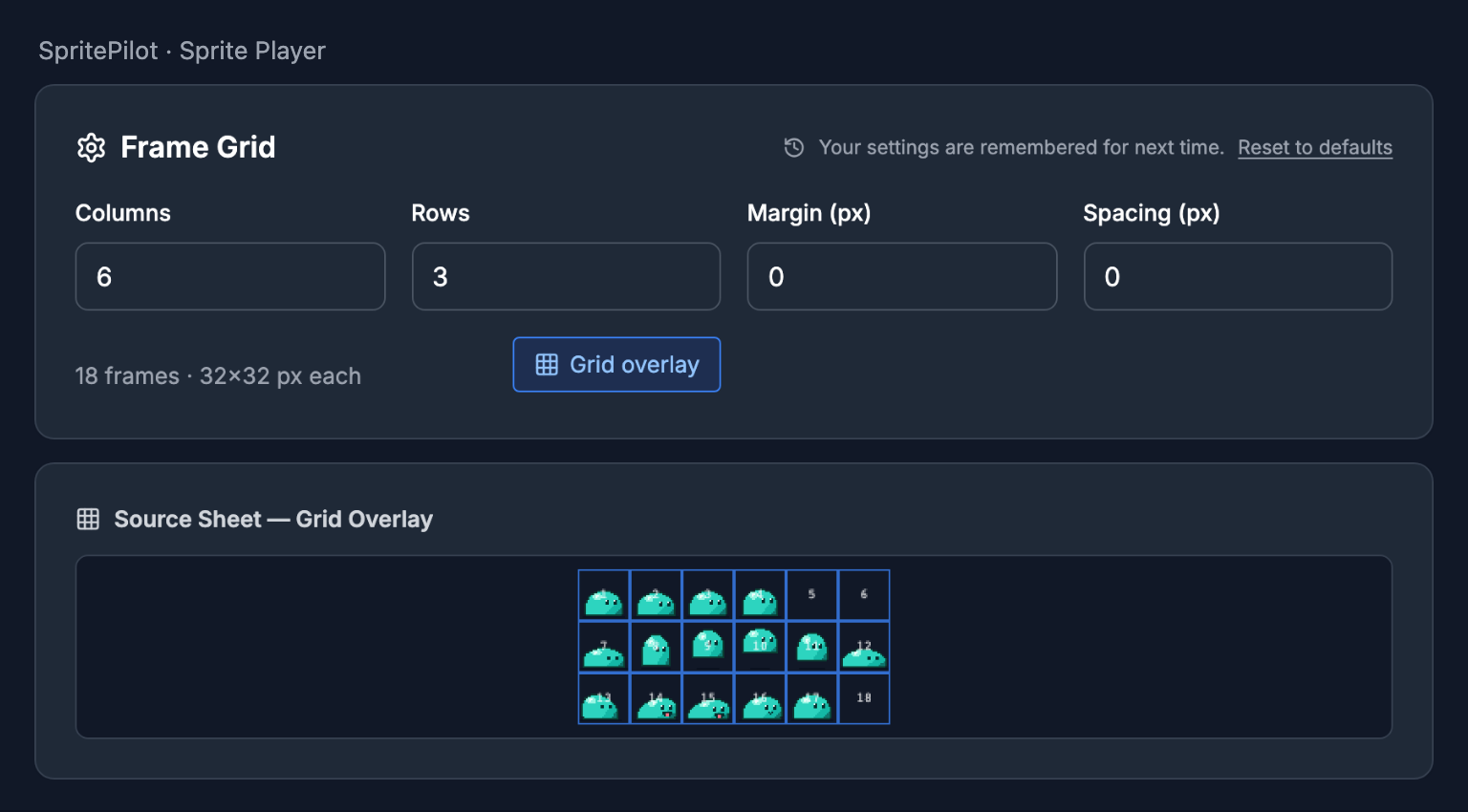The image size is (1468, 812).
Task: Select tall slime frame 8
Action: click(x=656, y=647)
